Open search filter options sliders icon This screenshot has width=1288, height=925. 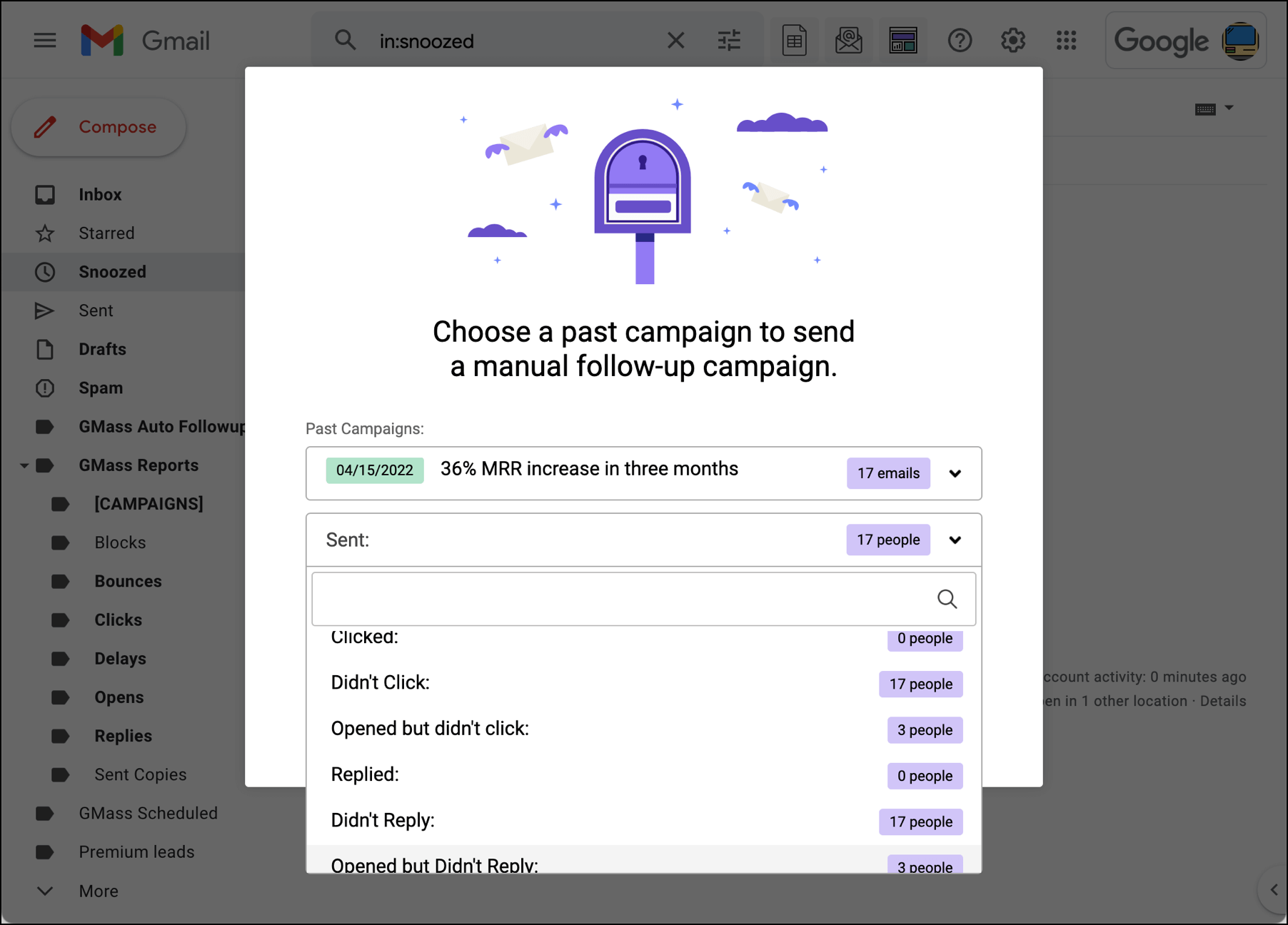[x=729, y=41]
